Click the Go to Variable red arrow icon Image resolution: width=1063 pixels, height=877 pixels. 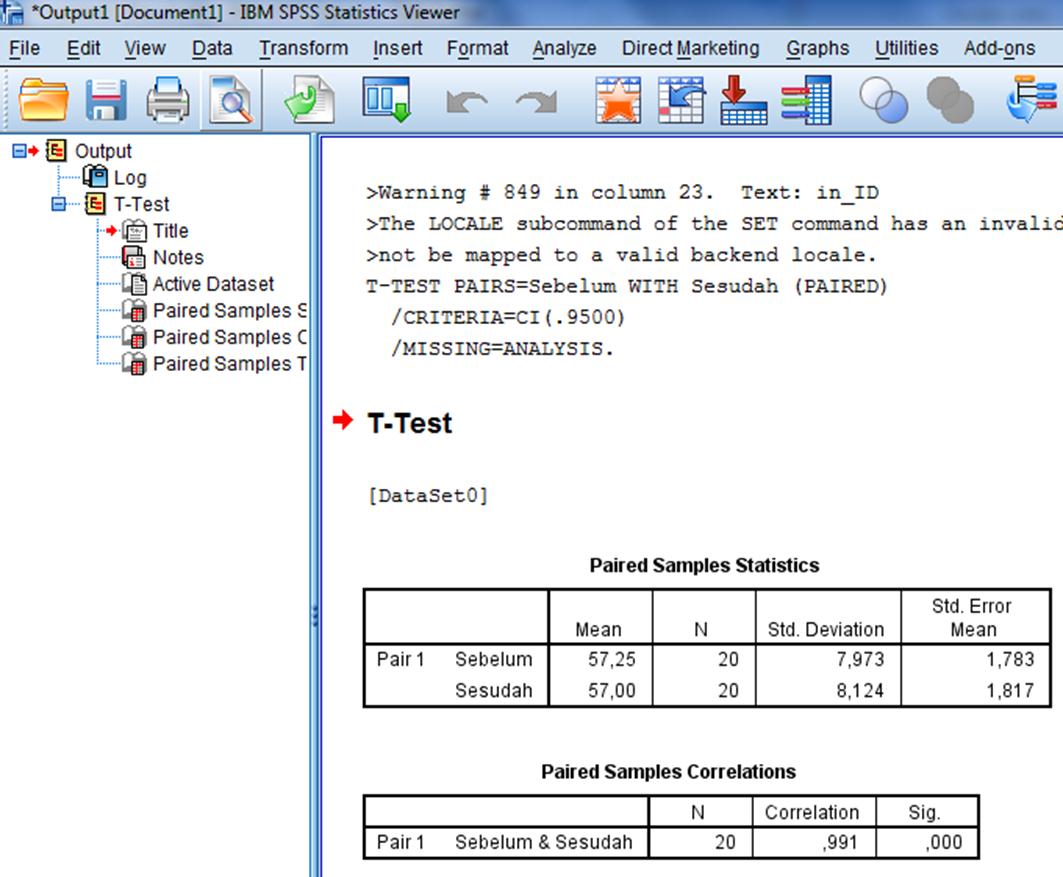click(x=744, y=100)
